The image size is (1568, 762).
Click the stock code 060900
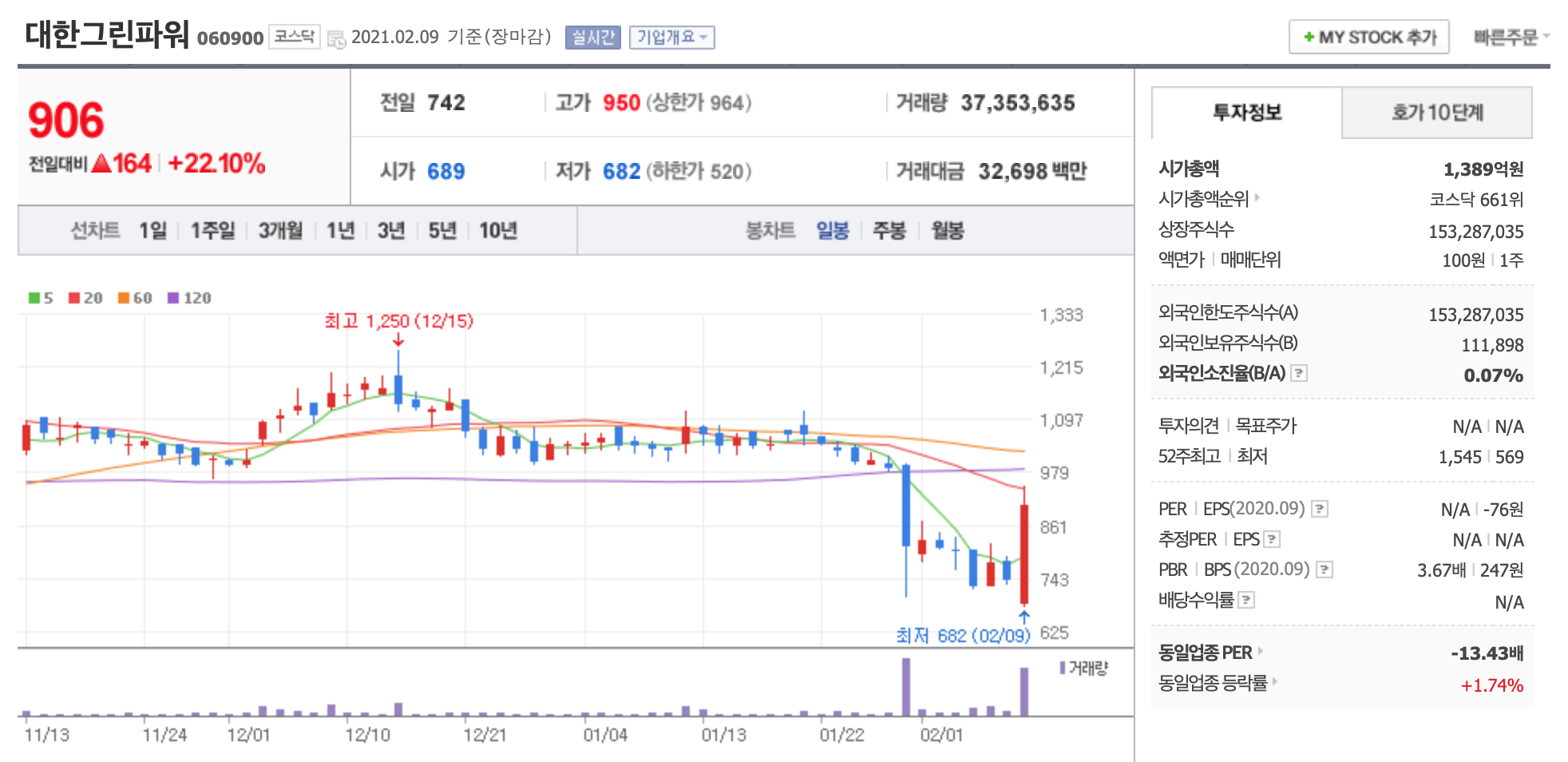point(230,38)
